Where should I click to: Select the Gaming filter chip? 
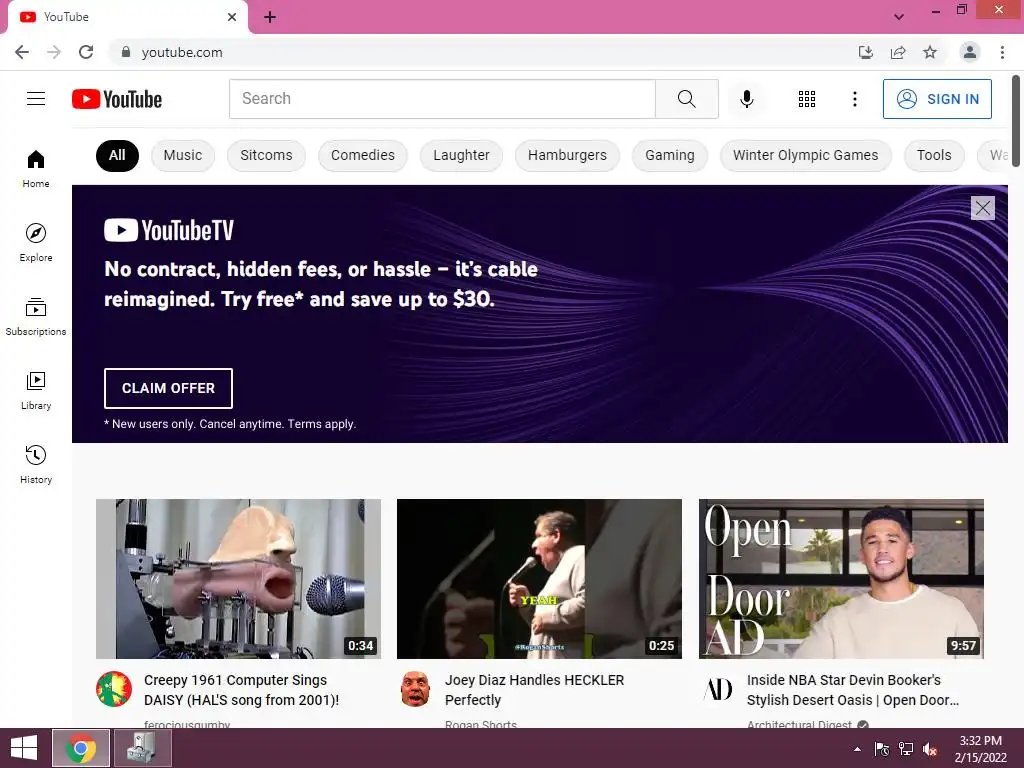click(669, 155)
